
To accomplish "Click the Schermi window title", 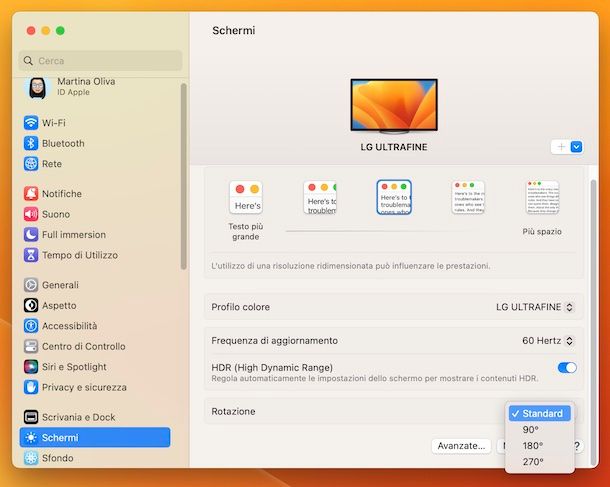I will 234,30.
